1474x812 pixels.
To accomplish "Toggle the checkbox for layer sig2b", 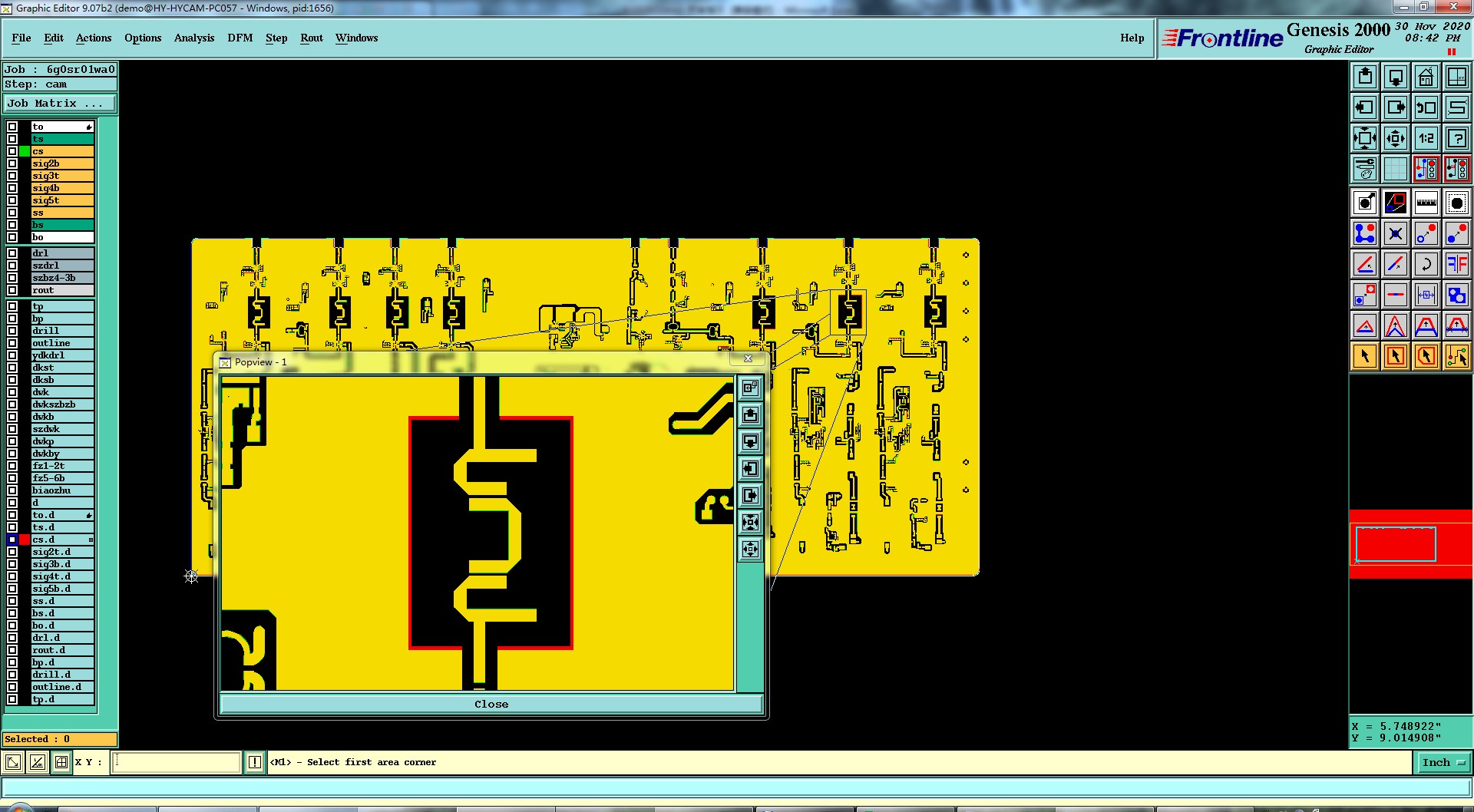I will click(12, 163).
